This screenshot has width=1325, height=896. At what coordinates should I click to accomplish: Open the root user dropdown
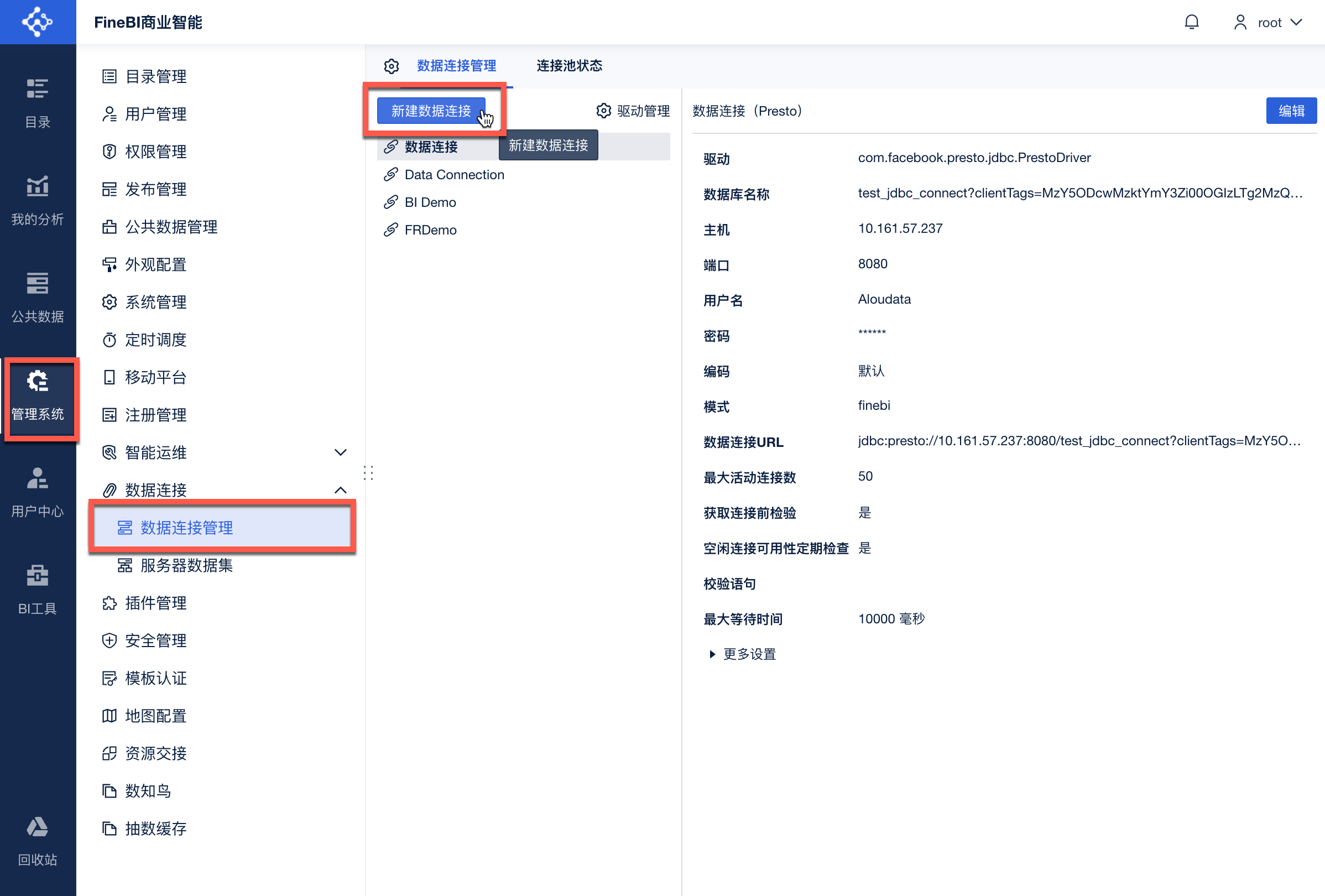coord(1270,22)
